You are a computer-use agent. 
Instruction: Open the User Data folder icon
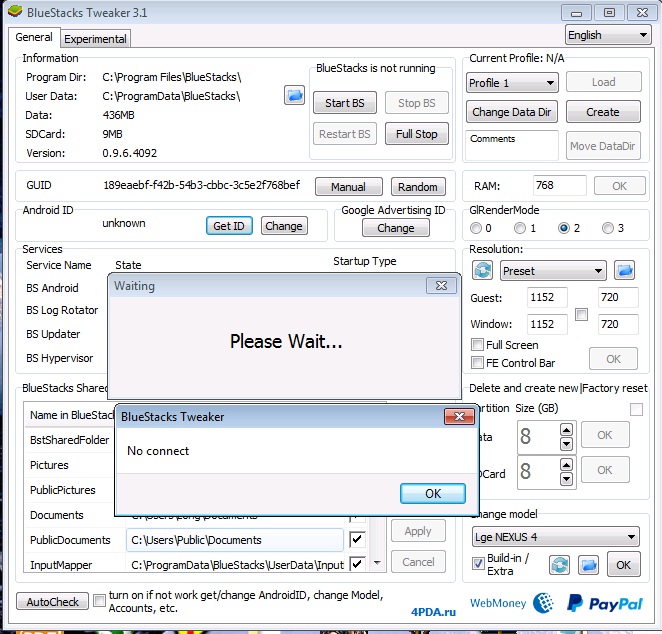pyautogui.click(x=294, y=95)
